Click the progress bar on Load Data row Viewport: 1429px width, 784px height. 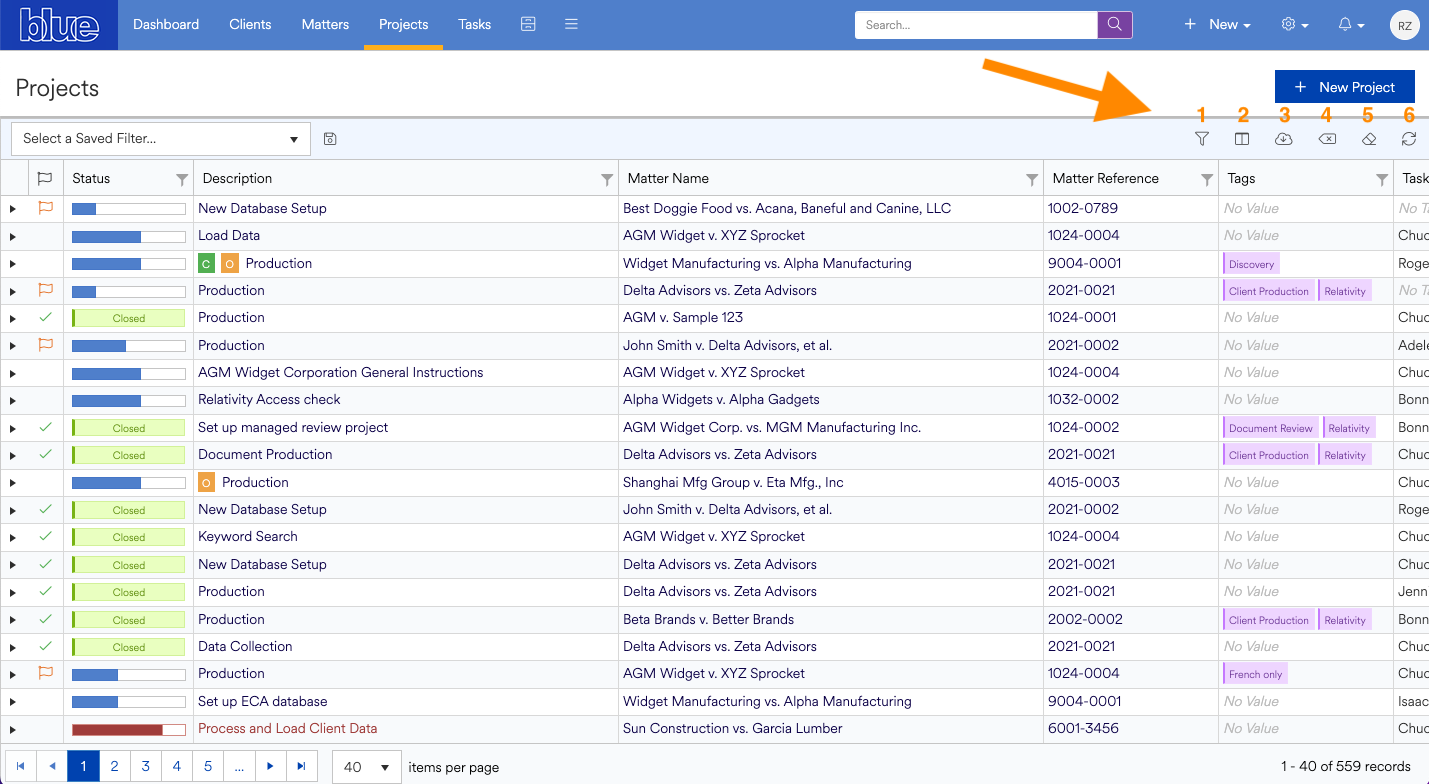(129, 236)
